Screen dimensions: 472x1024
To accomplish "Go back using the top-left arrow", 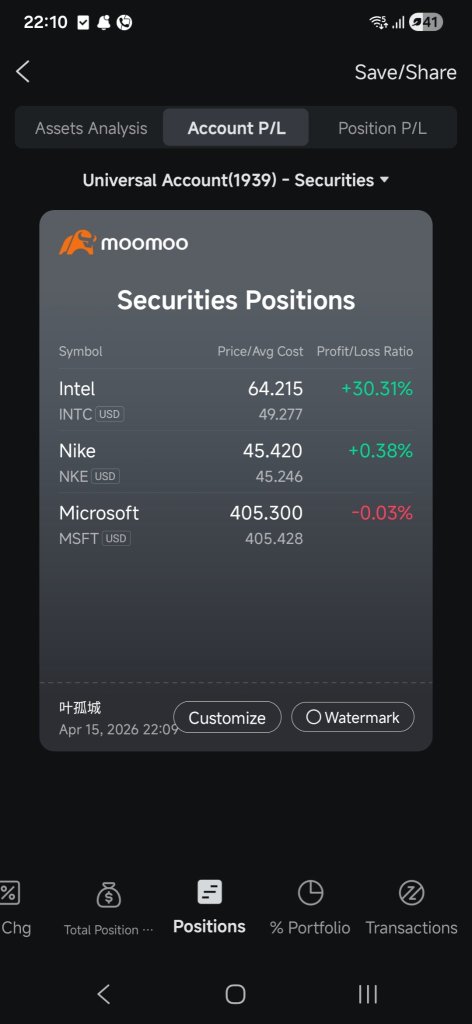I will (23, 72).
